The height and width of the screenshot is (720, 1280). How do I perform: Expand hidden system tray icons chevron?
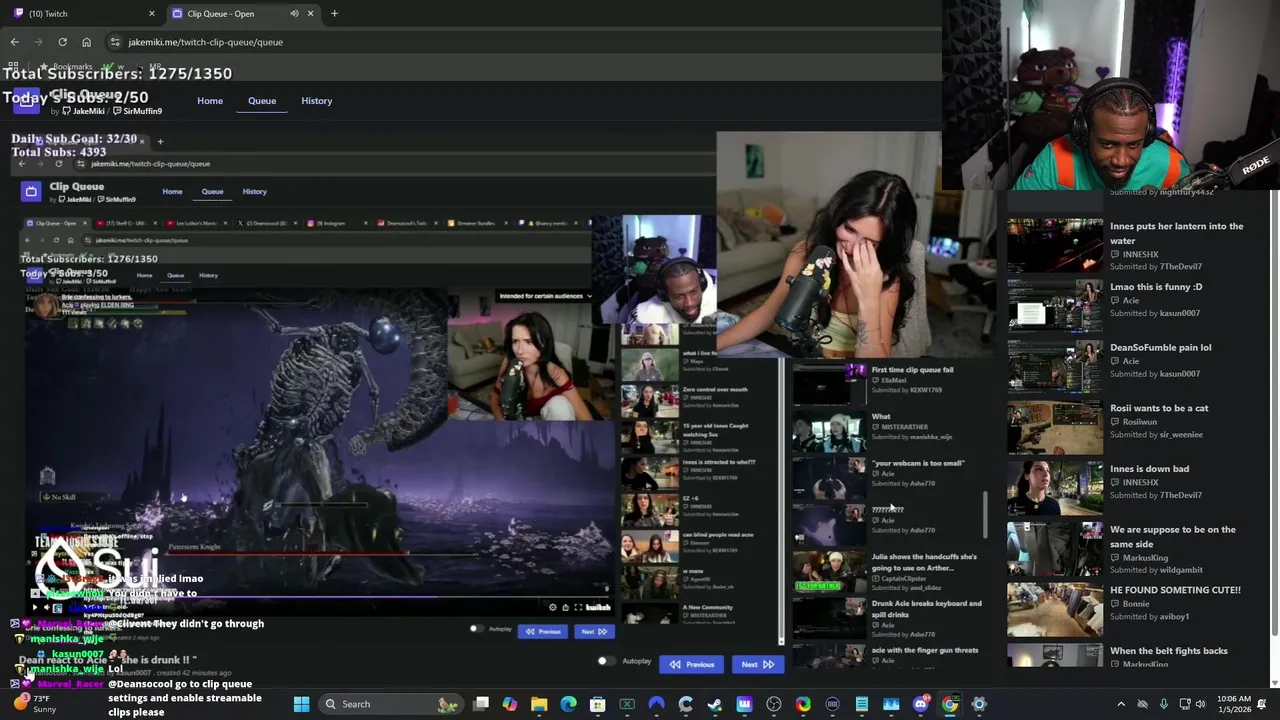(1121, 704)
